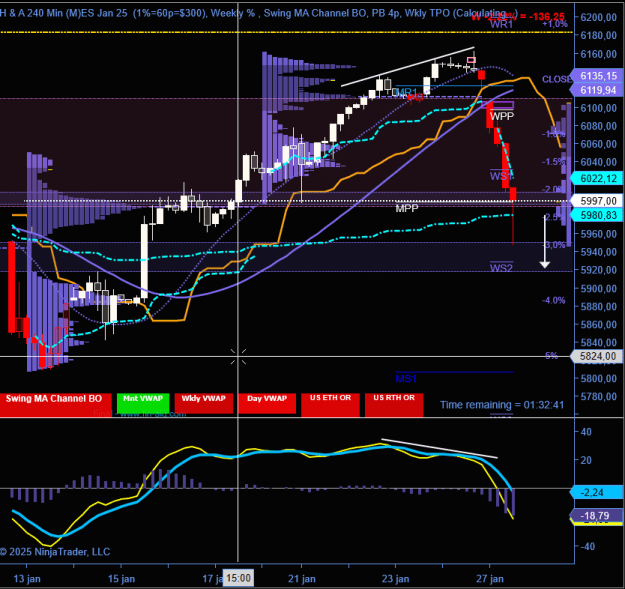The image size is (625, 589).
Task: Click the NinjaTrader copyright text
Action: 55,552
